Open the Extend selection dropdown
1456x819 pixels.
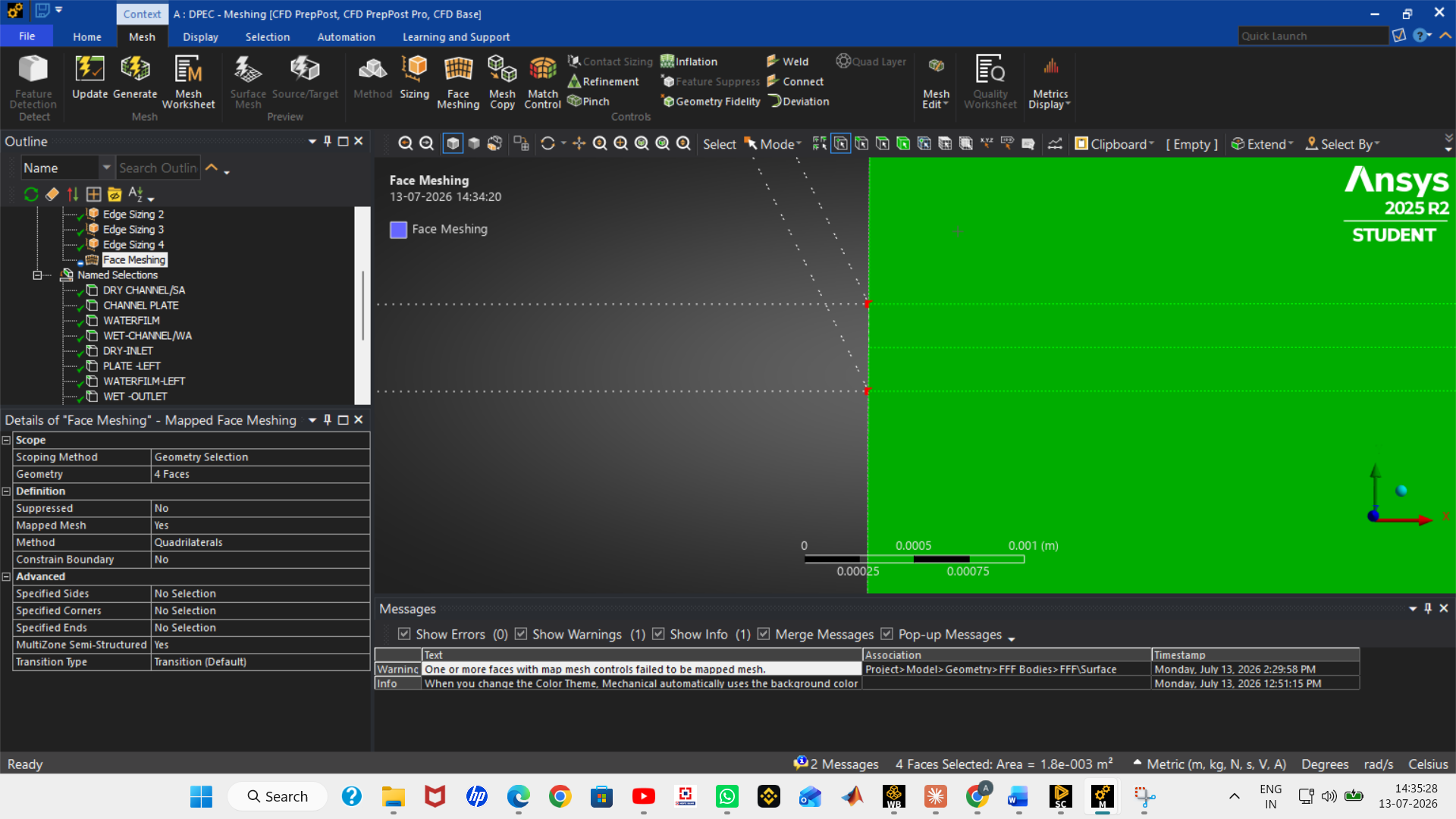coord(1262,144)
